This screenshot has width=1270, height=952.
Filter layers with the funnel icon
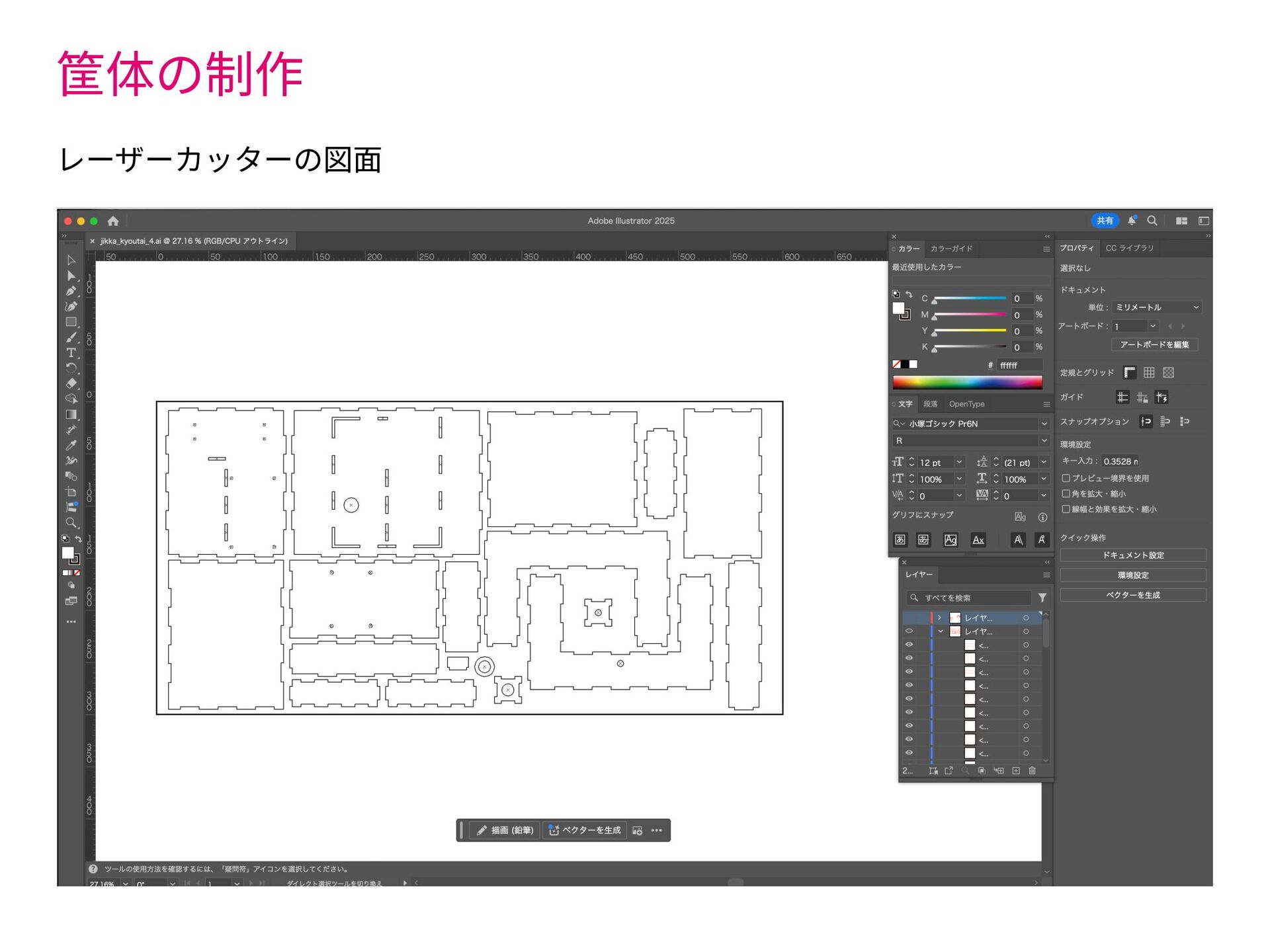pyautogui.click(x=1042, y=598)
